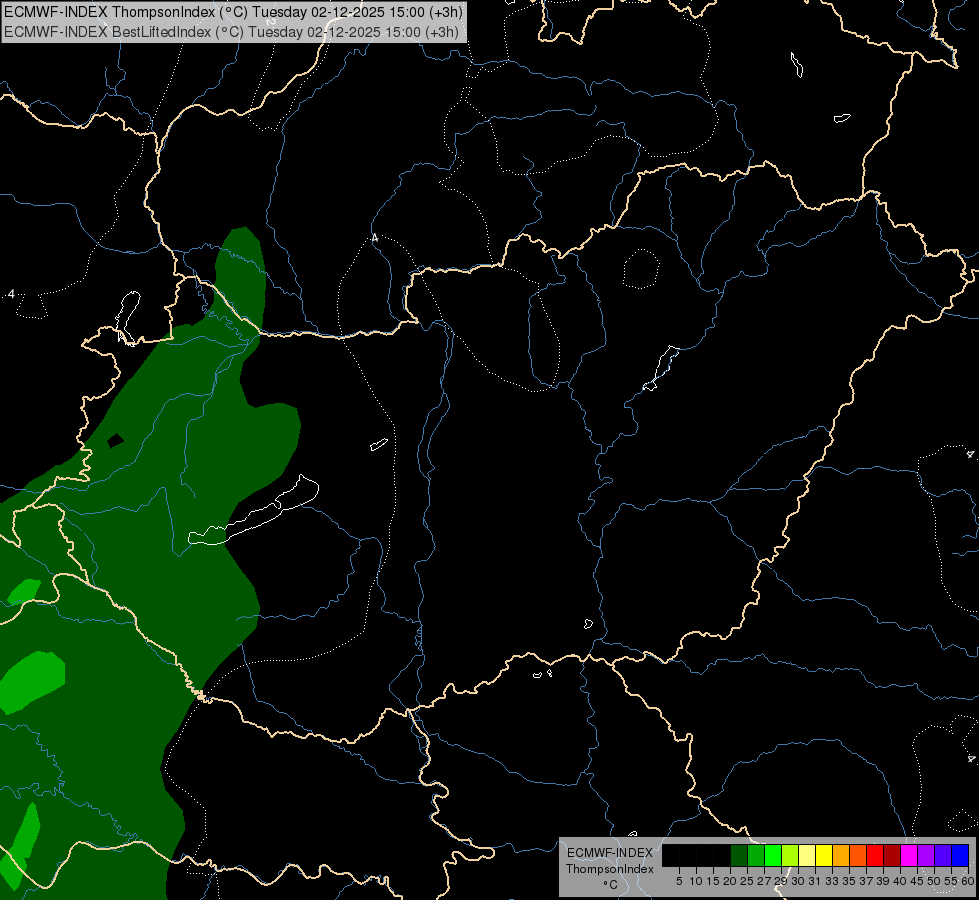Select the pale yellow 30–31 legend swatch
Screen dimensions: 979x900
807,856
